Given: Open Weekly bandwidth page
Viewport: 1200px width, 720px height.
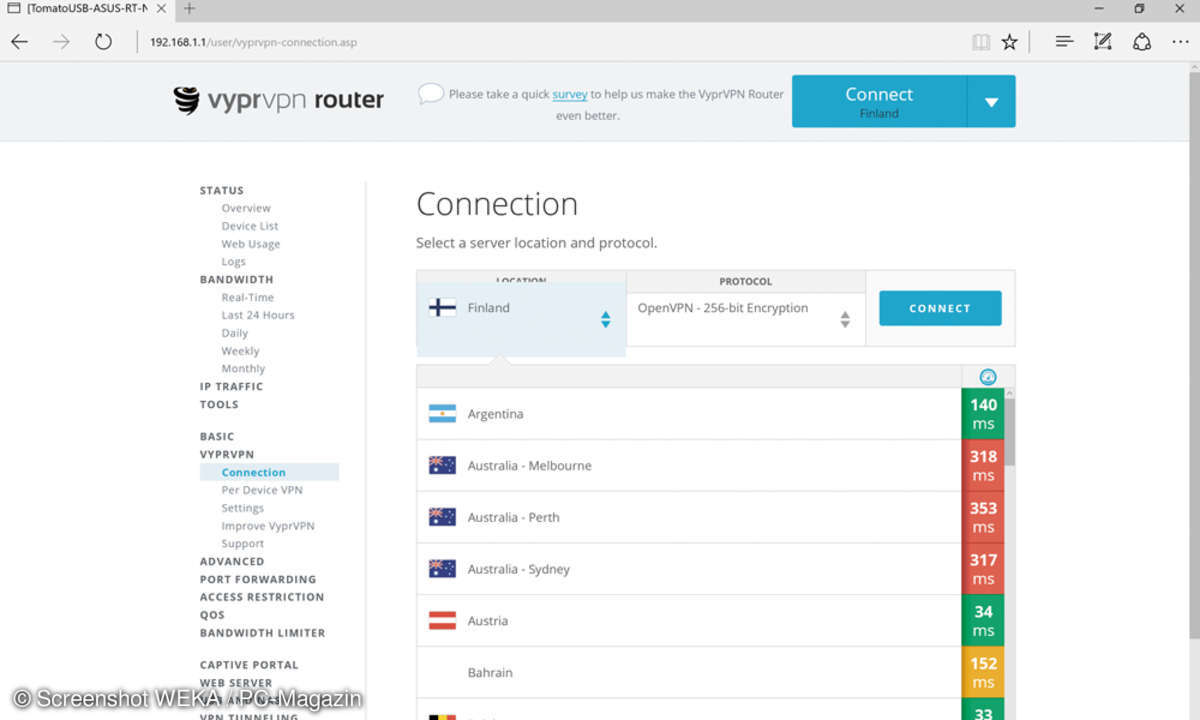Looking at the screenshot, I should [240, 351].
